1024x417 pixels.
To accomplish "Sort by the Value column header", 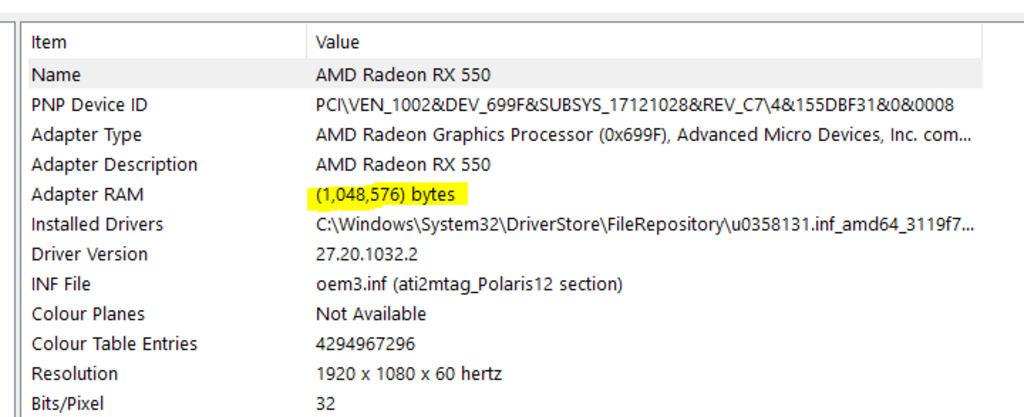I will 337,42.
